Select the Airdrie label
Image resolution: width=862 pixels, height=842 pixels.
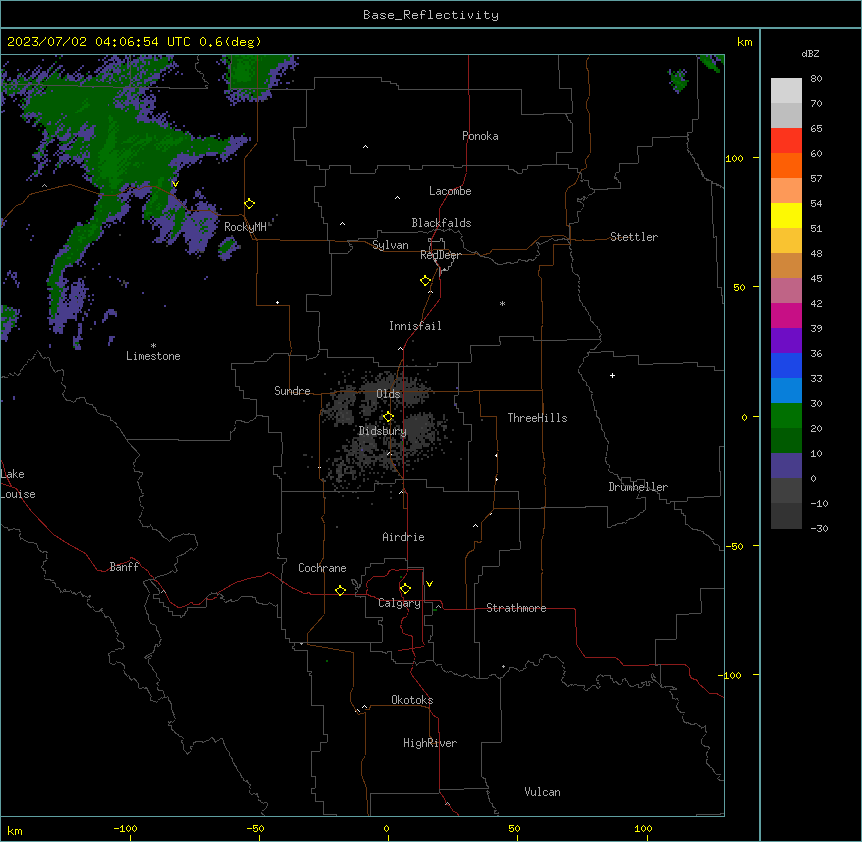[x=403, y=537]
